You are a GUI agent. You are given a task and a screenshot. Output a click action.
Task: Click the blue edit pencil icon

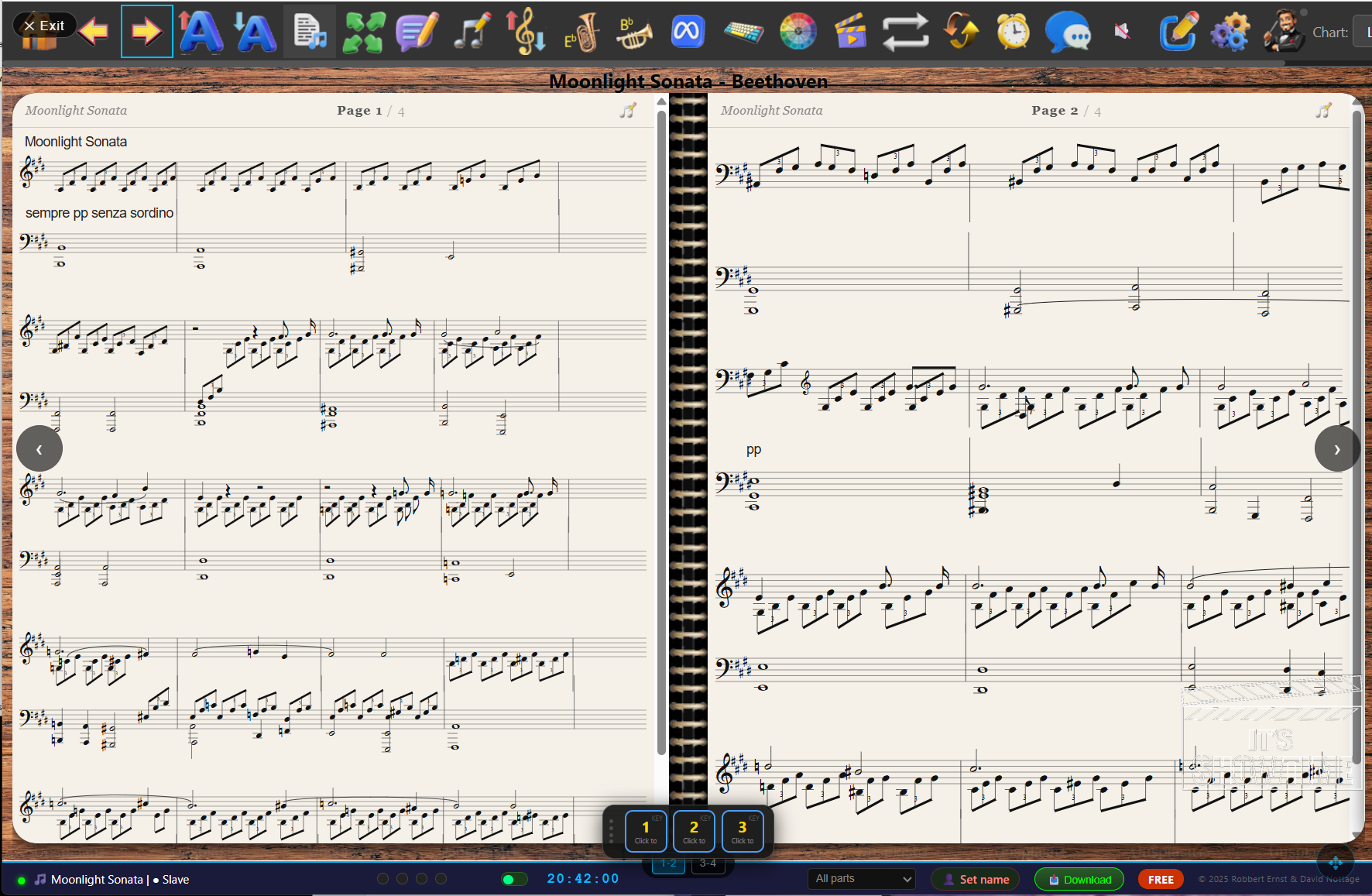pyautogui.click(x=1178, y=32)
